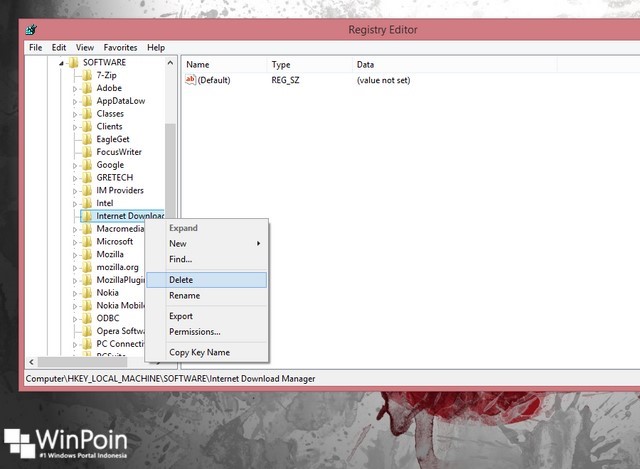
Task: Choose Export in the context menu
Action: pos(207,316)
